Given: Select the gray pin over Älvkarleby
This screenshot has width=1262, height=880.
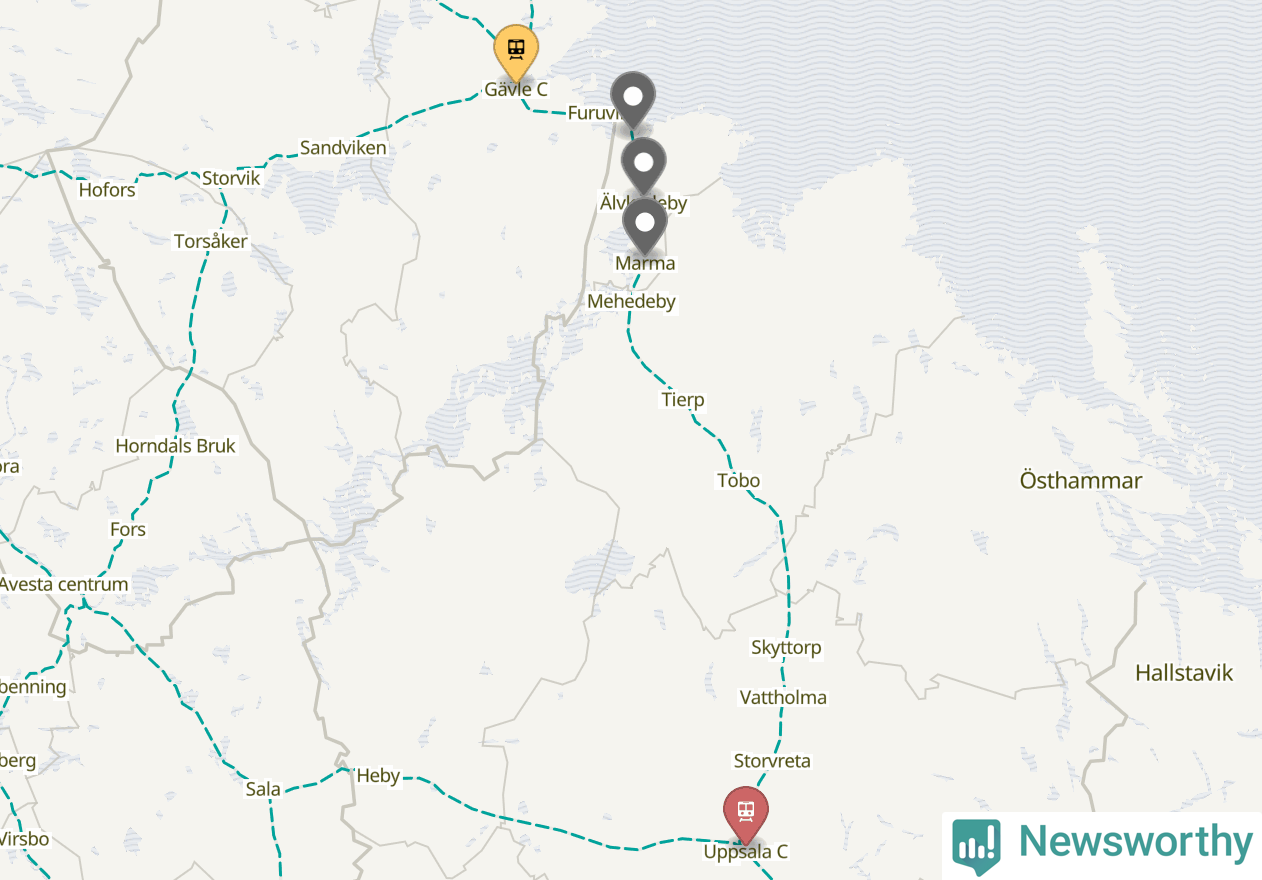Looking at the screenshot, I should [644, 165].
